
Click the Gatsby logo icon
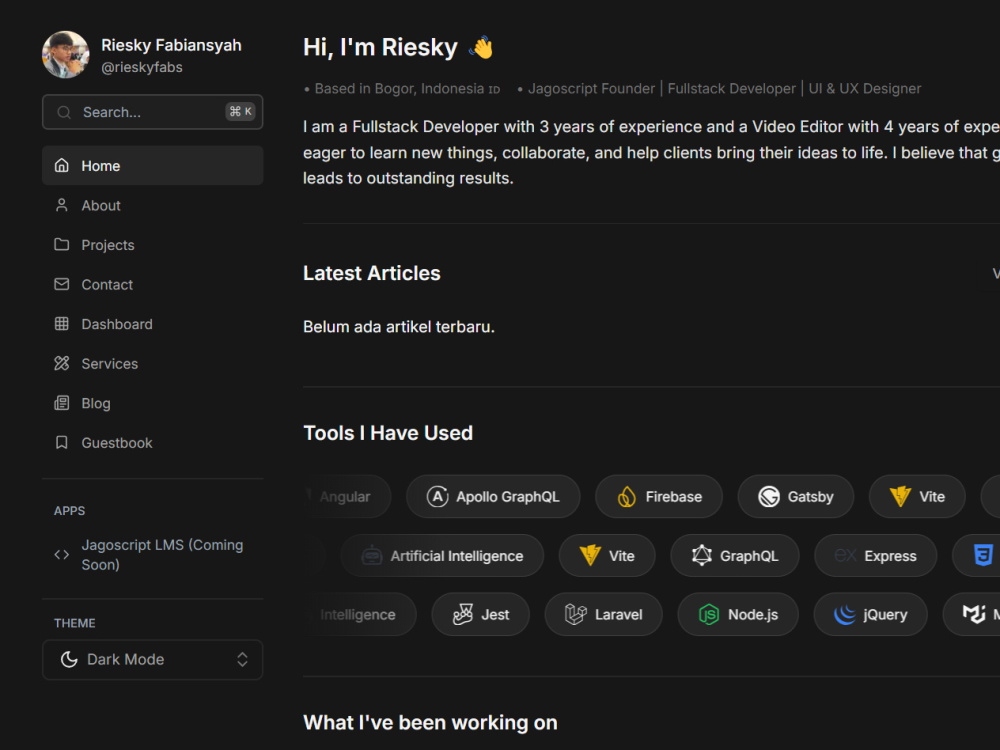769,496
